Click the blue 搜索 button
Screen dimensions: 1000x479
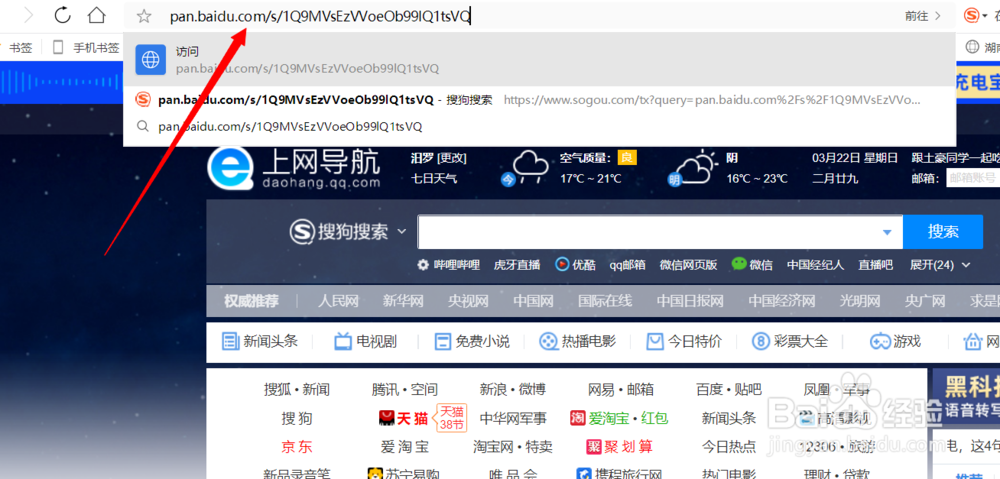click(943, 232)
